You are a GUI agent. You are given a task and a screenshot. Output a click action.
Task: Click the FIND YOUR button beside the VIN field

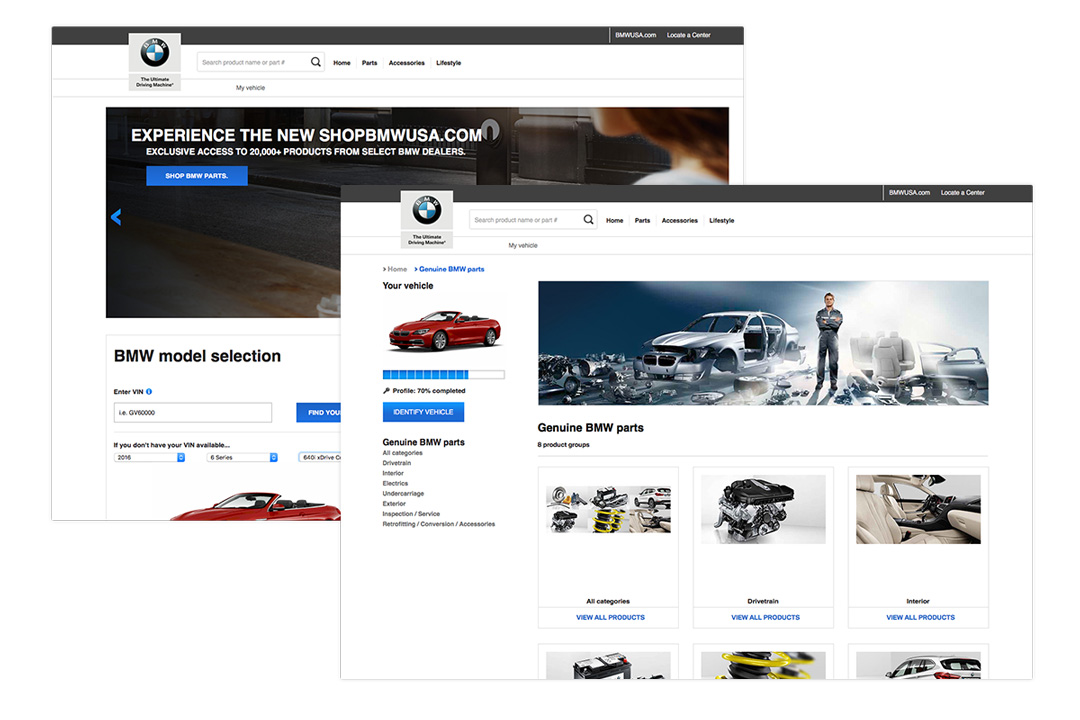(318, 413)
